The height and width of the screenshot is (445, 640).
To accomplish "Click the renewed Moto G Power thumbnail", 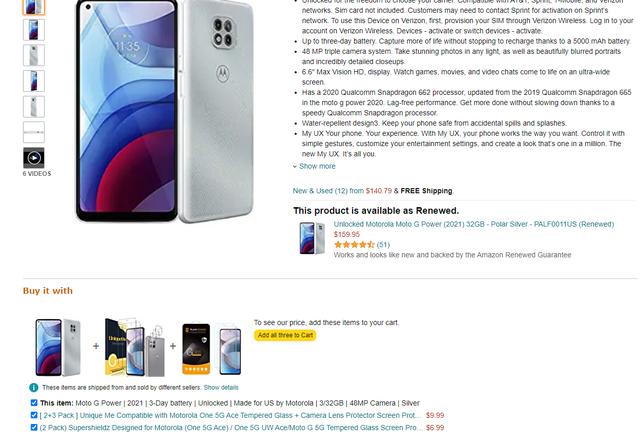I will click(312, 238).
